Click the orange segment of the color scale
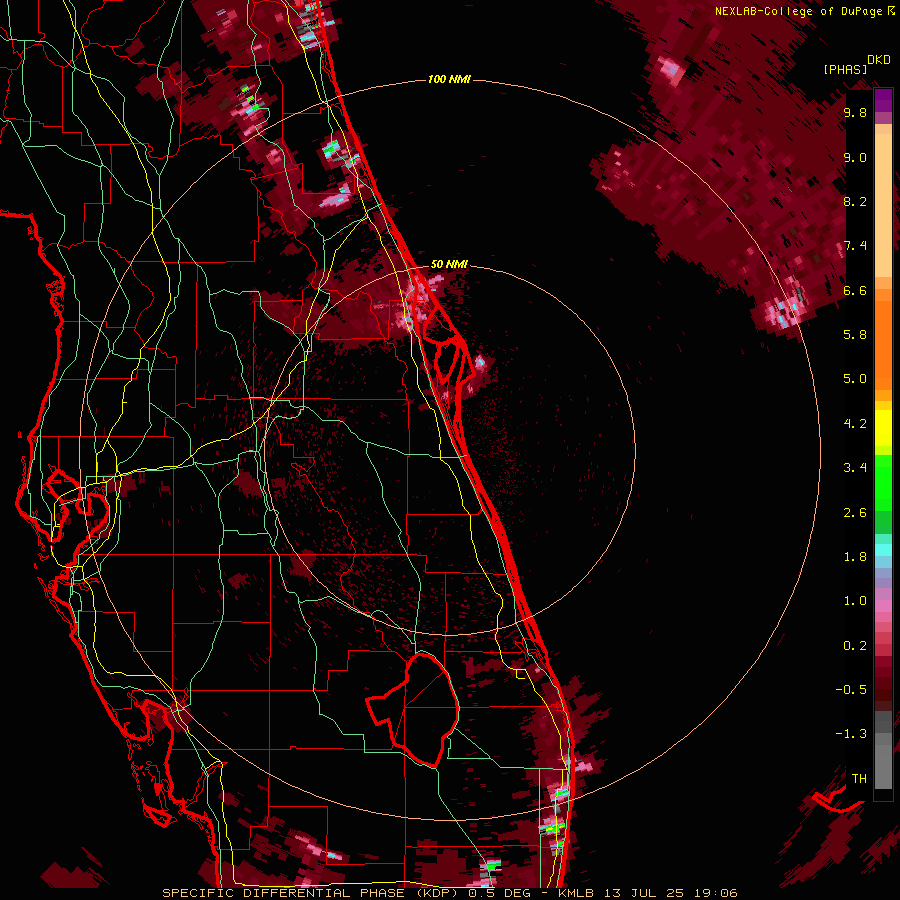 point(883,344)
